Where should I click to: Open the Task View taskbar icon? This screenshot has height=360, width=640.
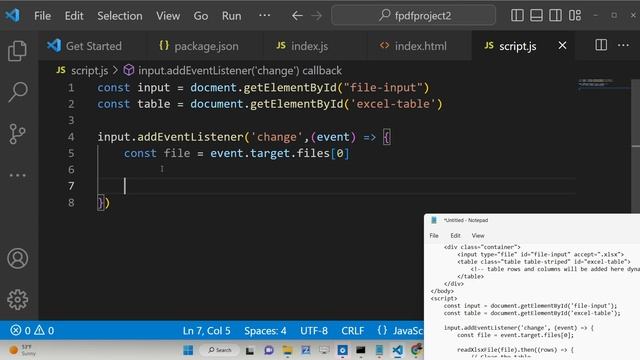pyautogui.click(x=250, y=350)
